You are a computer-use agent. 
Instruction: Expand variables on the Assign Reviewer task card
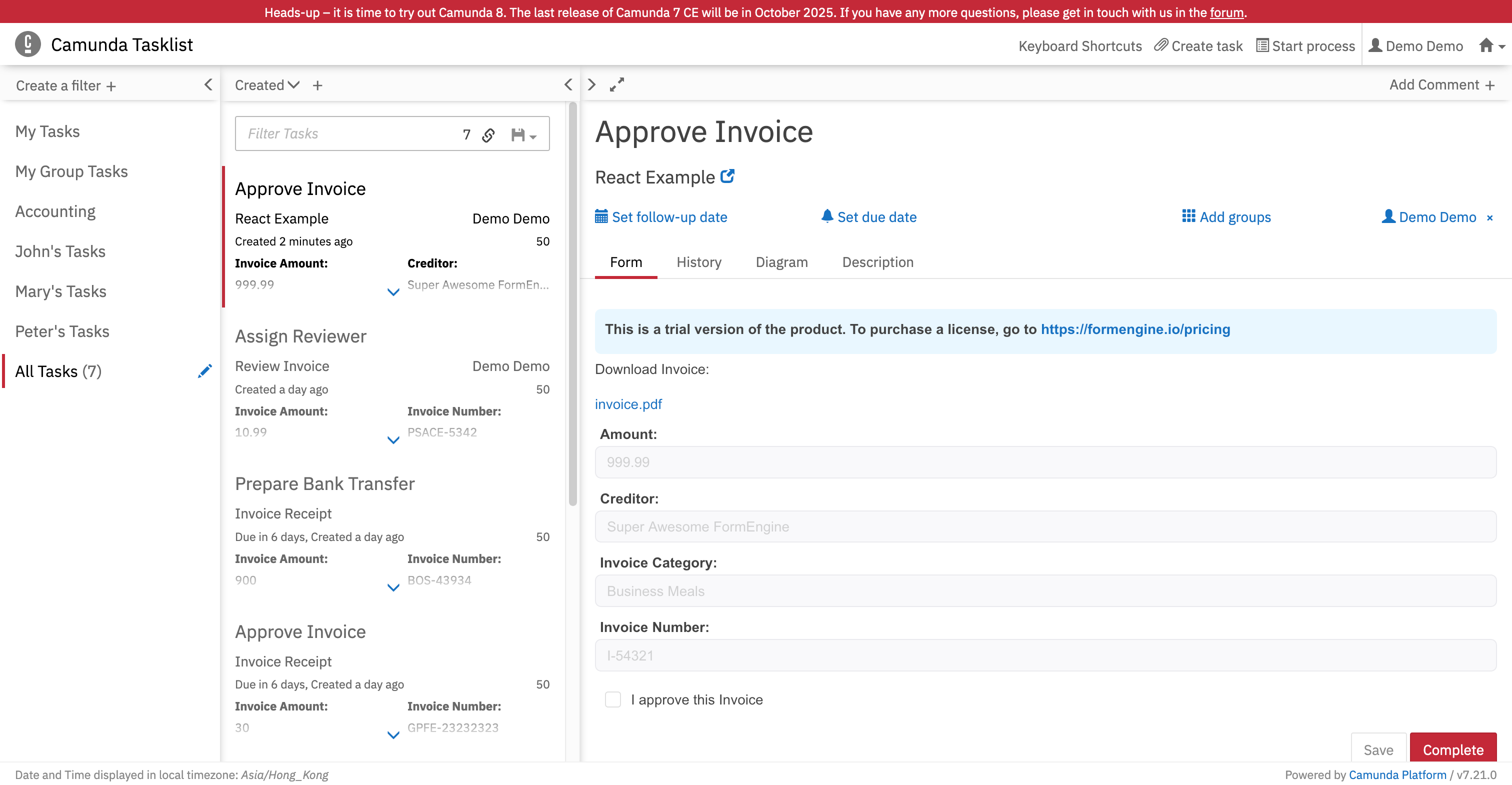392,440
